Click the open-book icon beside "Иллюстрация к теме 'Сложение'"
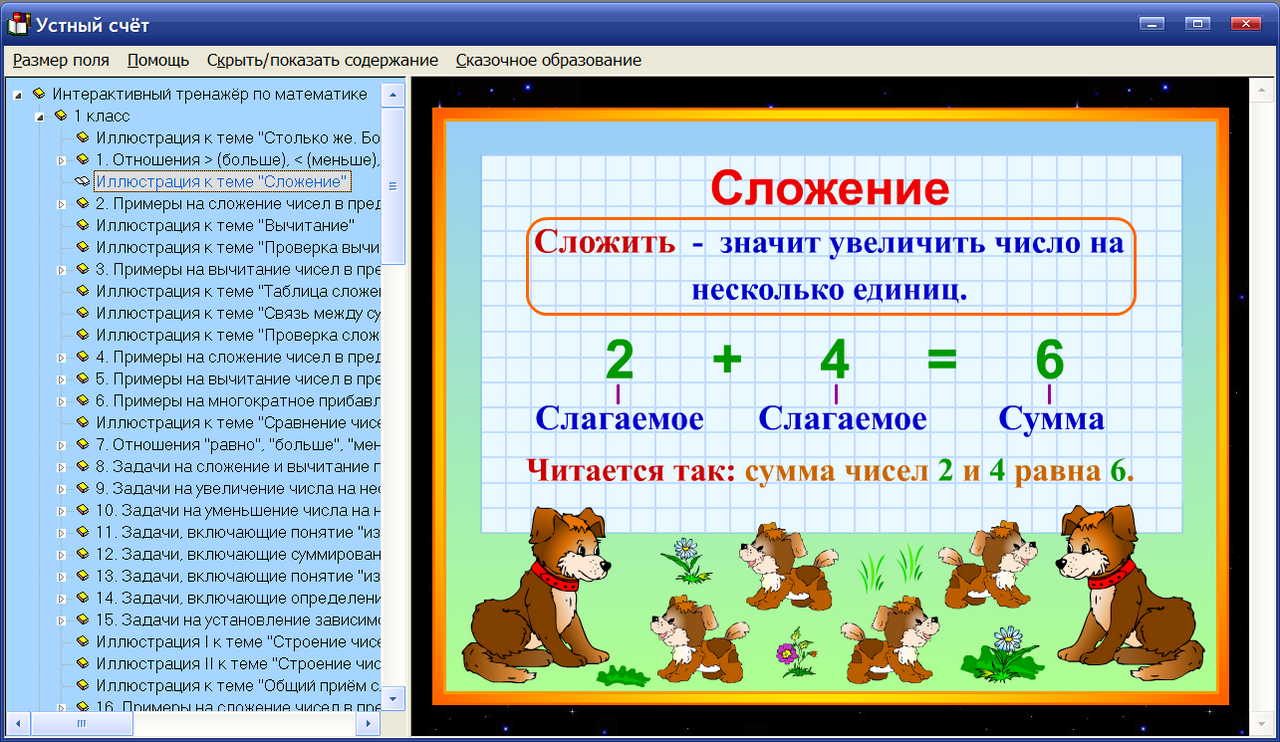 coord(81,181)
